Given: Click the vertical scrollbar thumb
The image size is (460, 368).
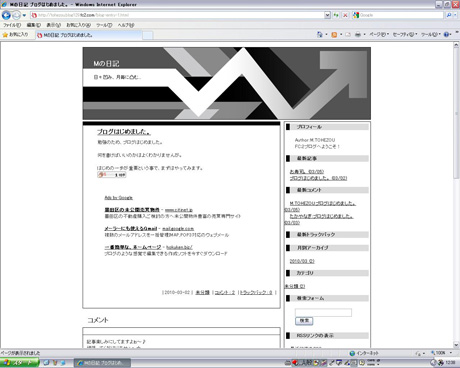Looking at the screenshot, I should 456,114.
